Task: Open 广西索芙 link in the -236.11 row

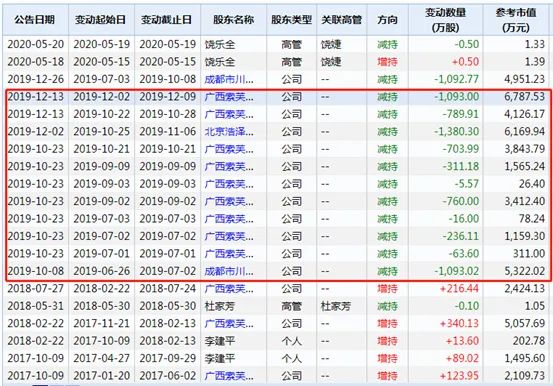Action: [229, 236]
